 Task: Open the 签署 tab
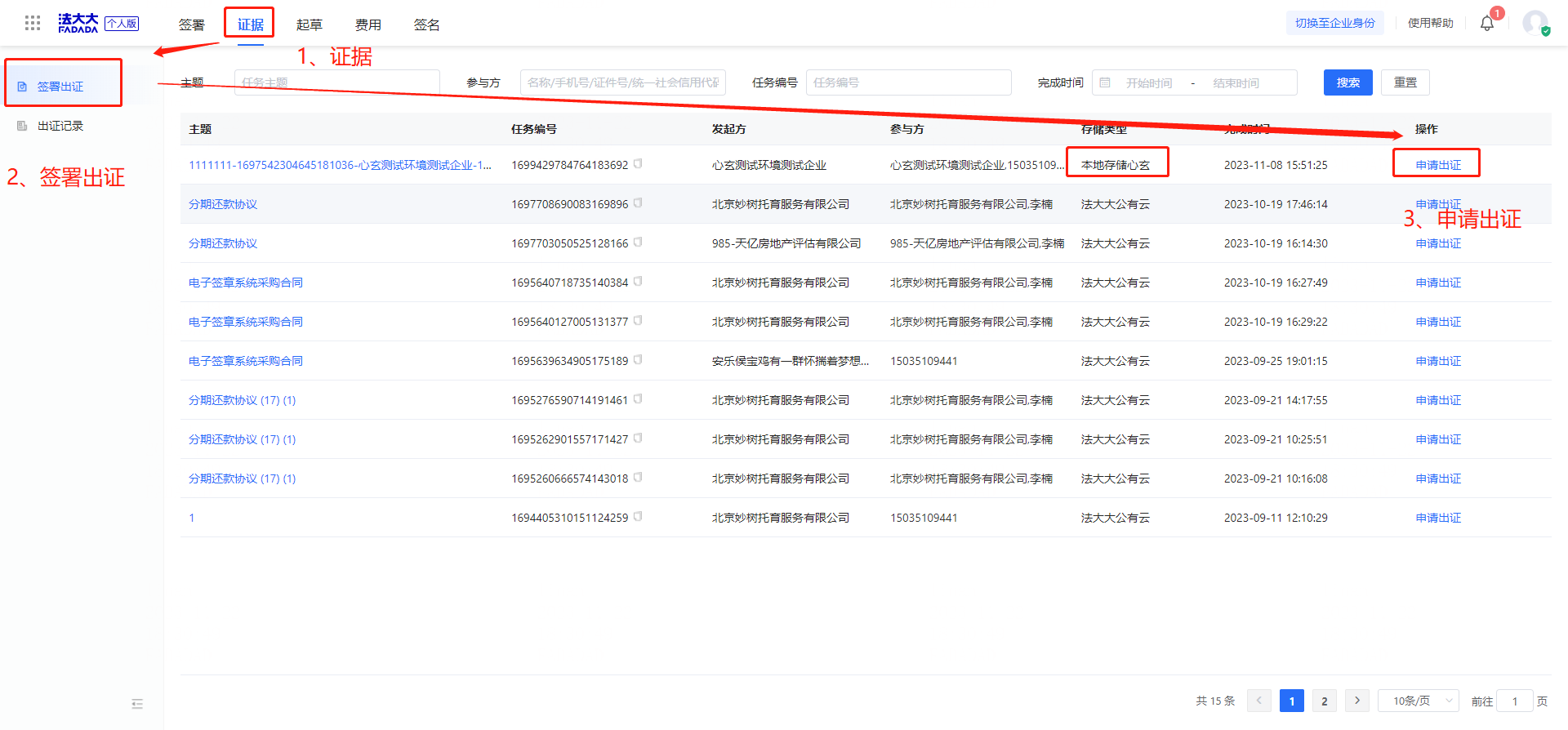click(x=192, y=24)
